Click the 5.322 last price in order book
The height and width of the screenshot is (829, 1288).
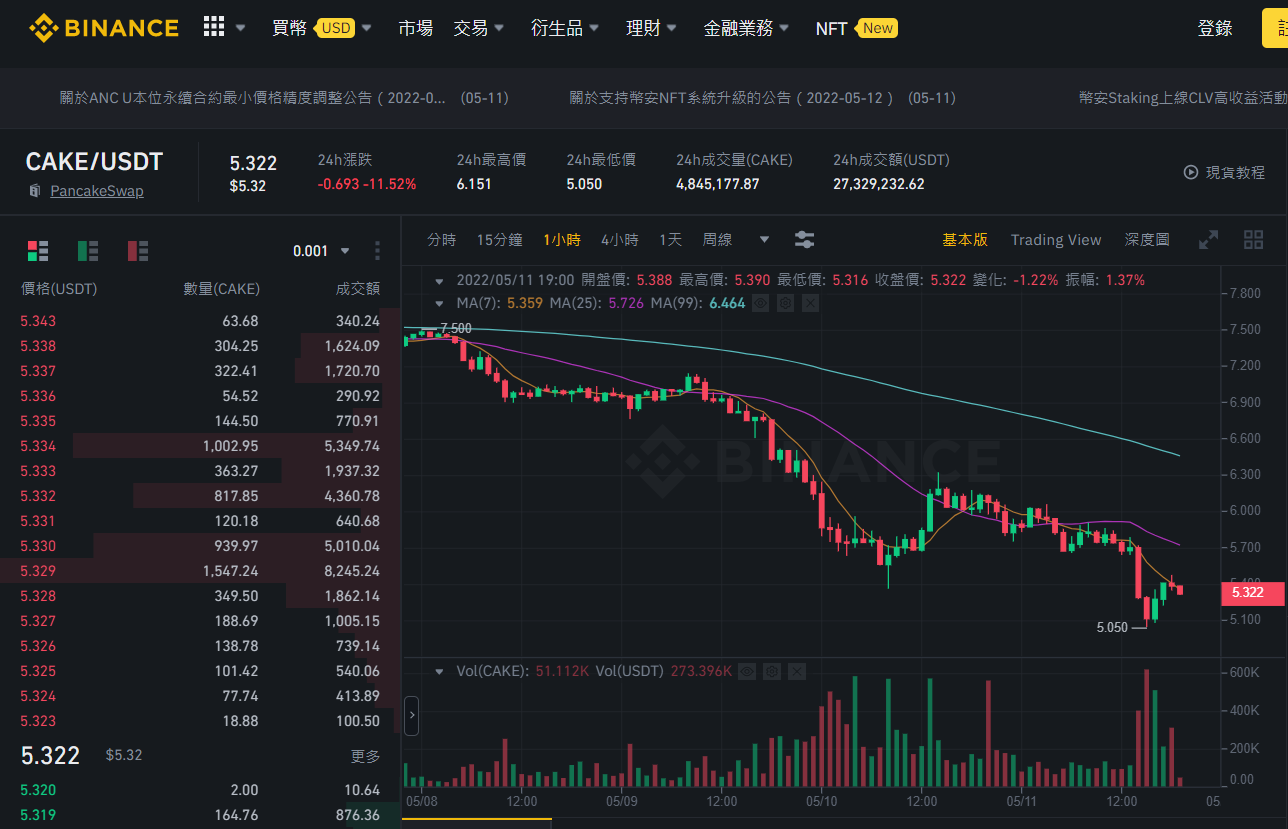[x=50, y=756]
